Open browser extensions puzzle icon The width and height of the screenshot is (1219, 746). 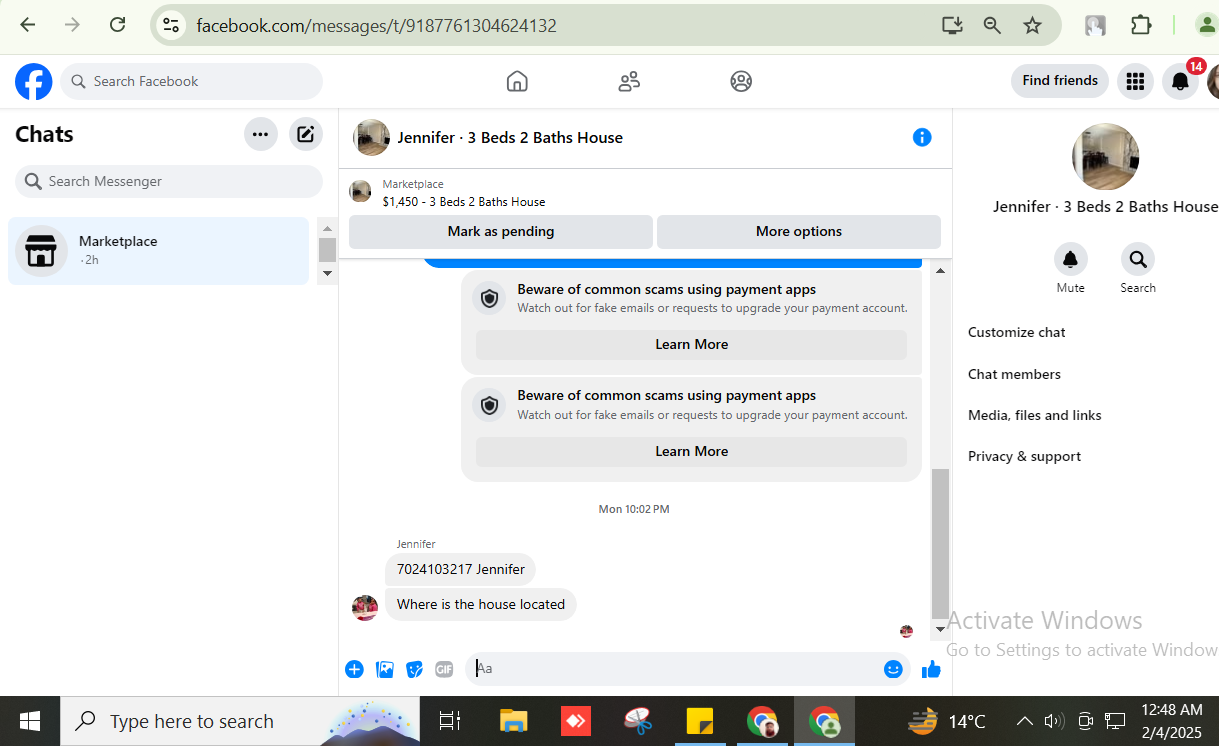click(x=1141, y=25)
